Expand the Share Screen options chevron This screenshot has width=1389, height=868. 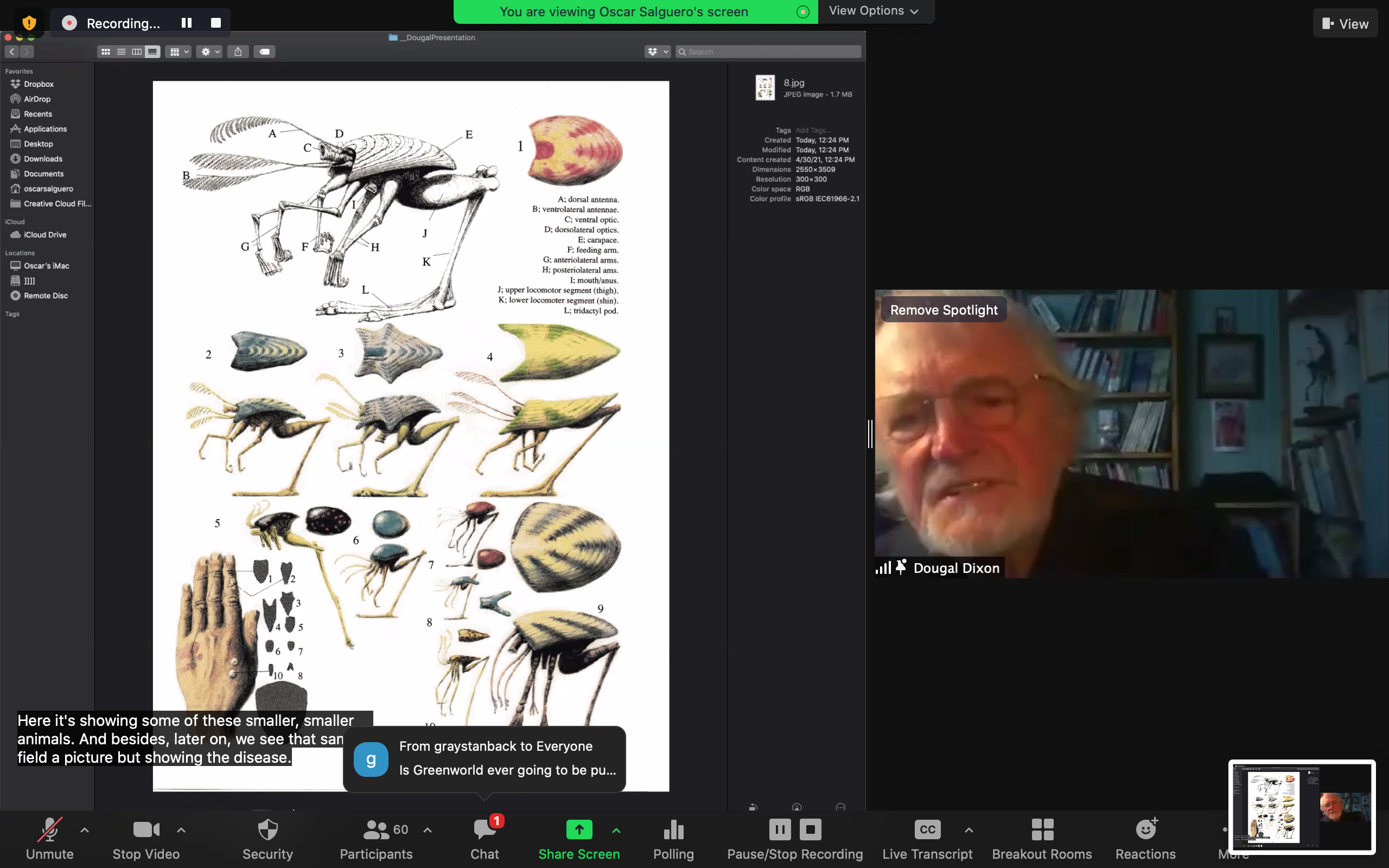pos(616,831)
